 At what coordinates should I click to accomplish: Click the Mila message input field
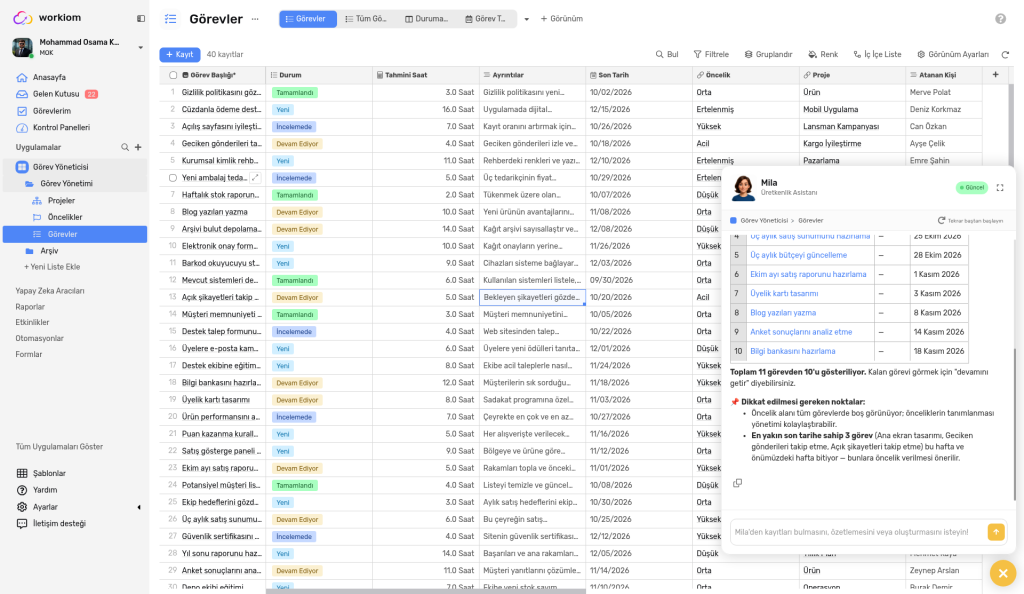click(858, 532)
